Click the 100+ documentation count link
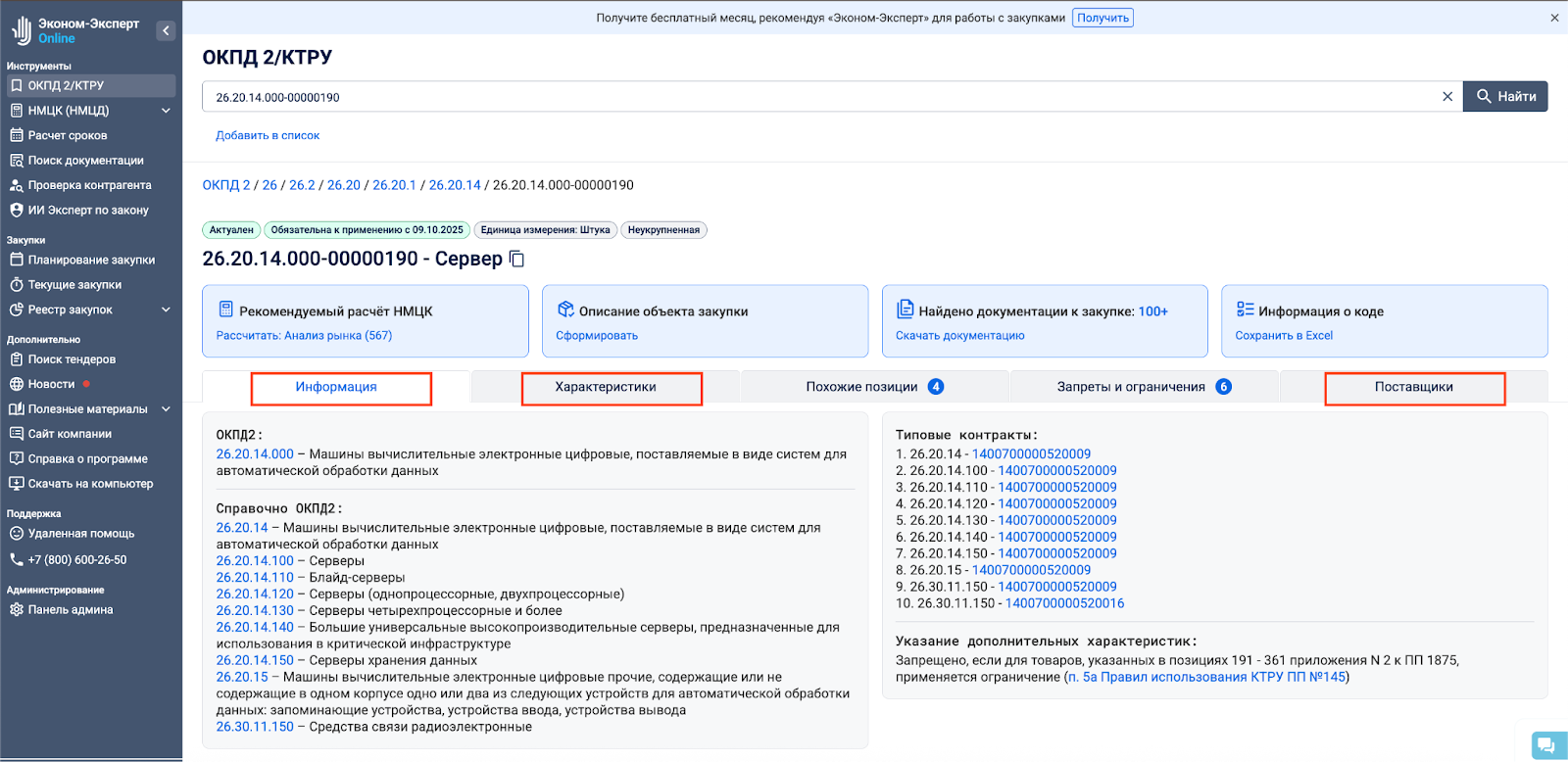 (1153, 311)
